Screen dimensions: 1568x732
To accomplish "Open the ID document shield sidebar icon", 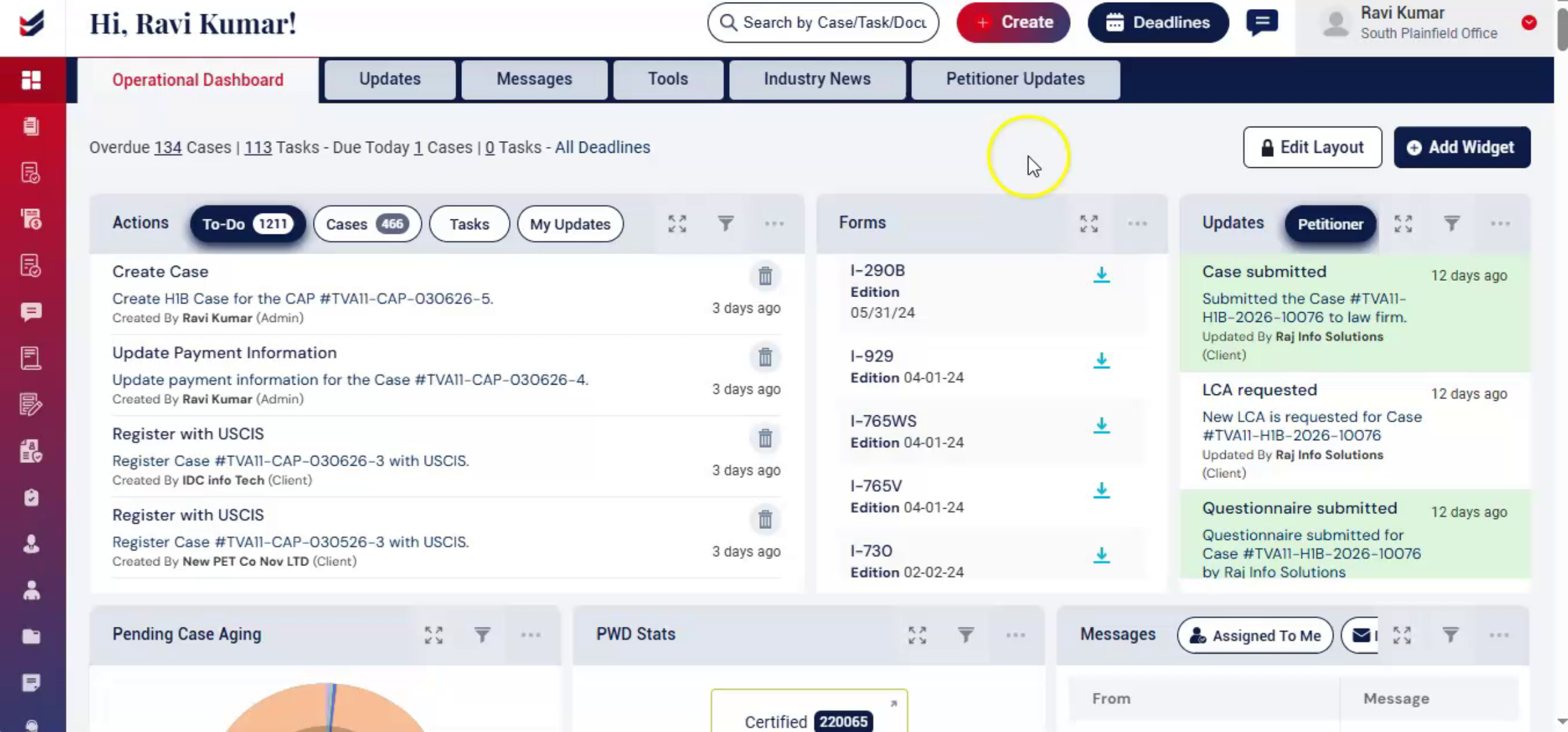I will [x=31, y=451].
